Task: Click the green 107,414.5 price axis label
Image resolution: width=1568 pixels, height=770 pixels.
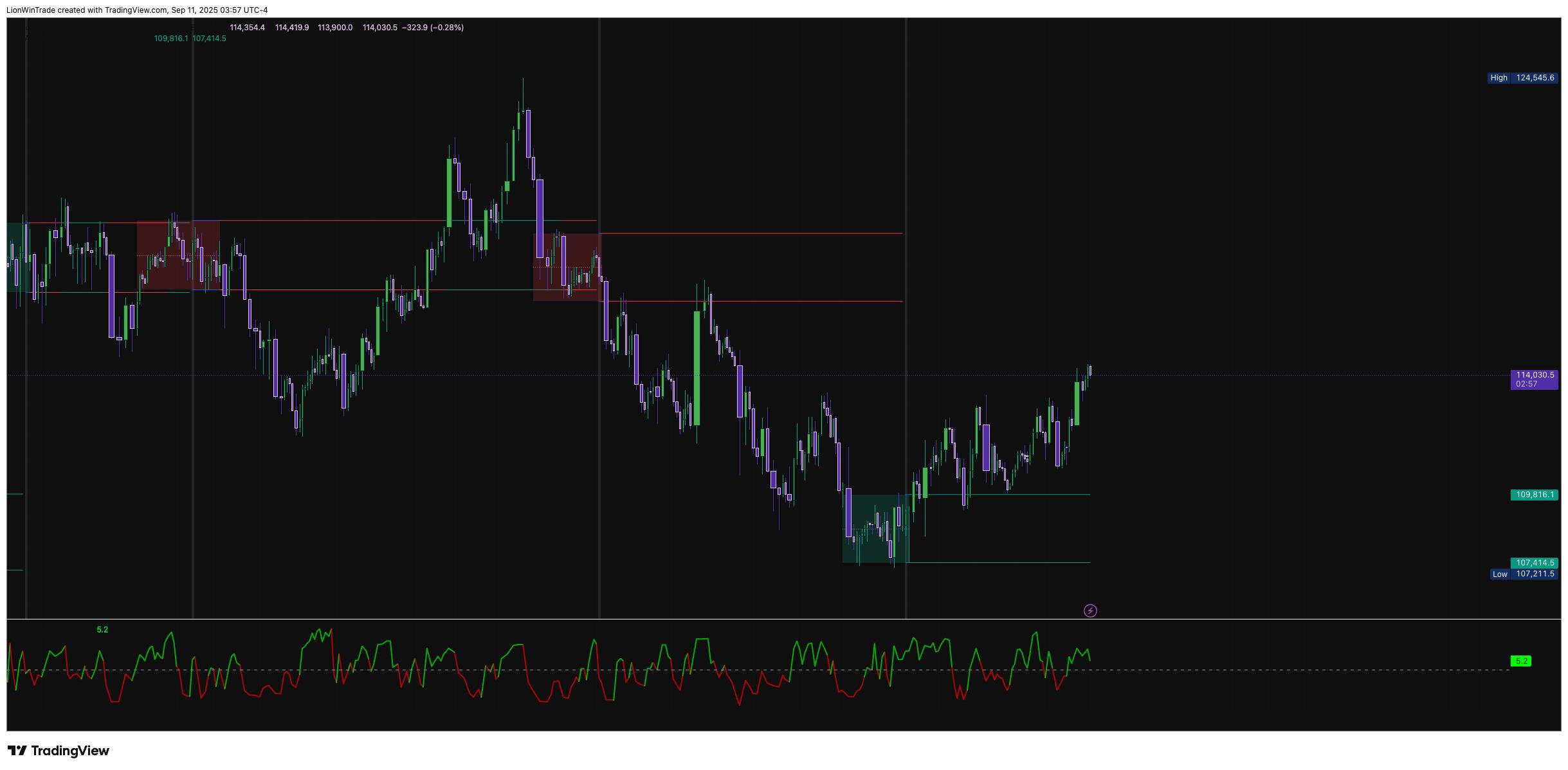Action: click(1533, 563)
